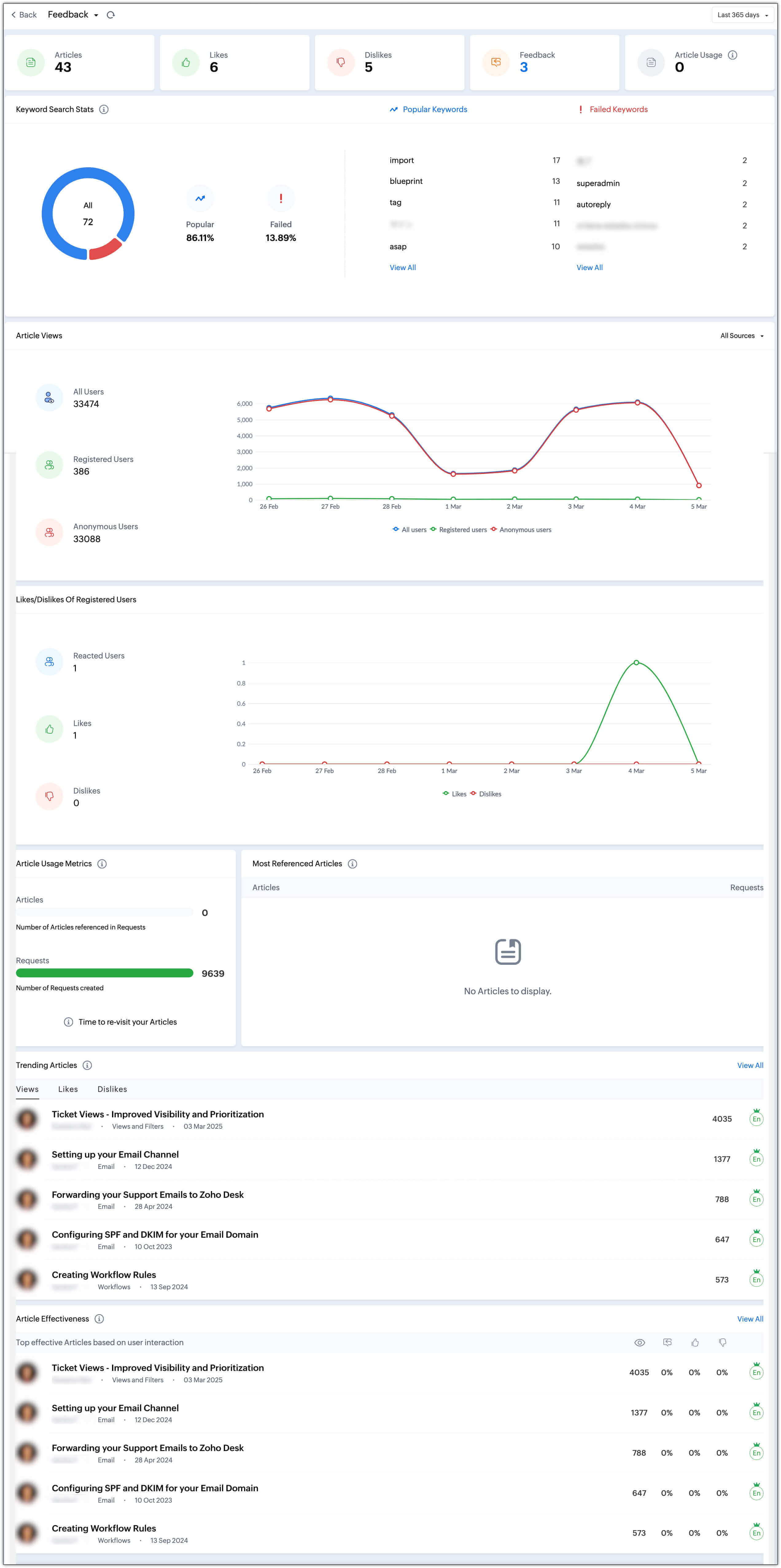Click failed keyword 'superadmin'
Screen dimensions: 781x1568
point(598,183)
